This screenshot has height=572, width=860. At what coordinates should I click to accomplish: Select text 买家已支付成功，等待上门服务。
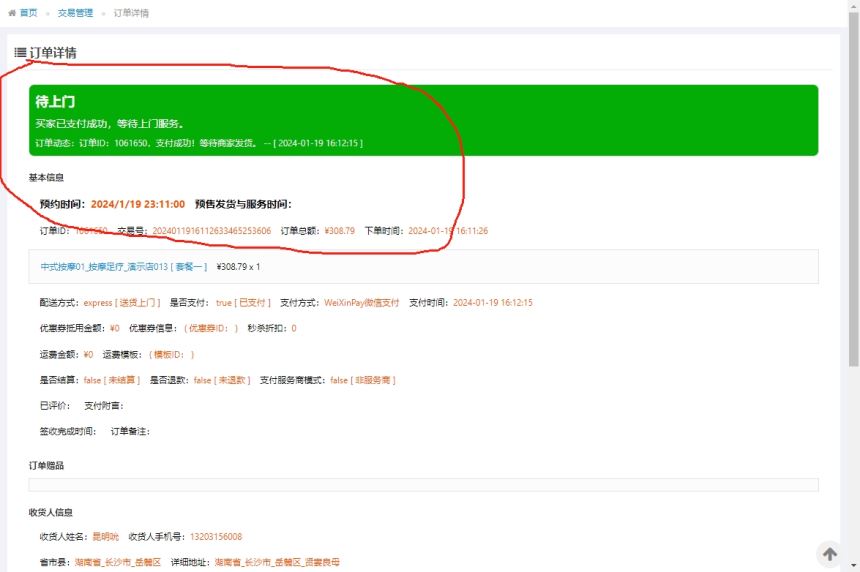(x=110, y=124)
